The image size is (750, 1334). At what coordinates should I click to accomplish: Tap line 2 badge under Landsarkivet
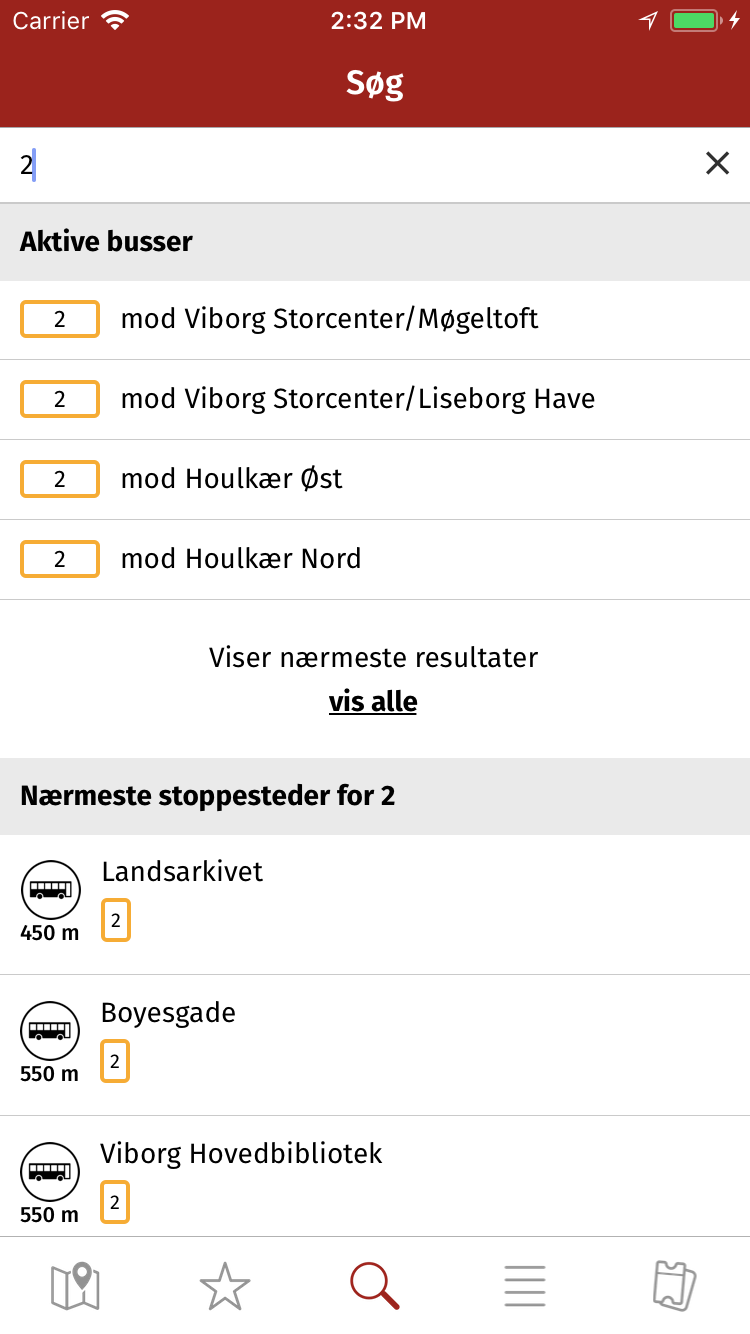116,921
